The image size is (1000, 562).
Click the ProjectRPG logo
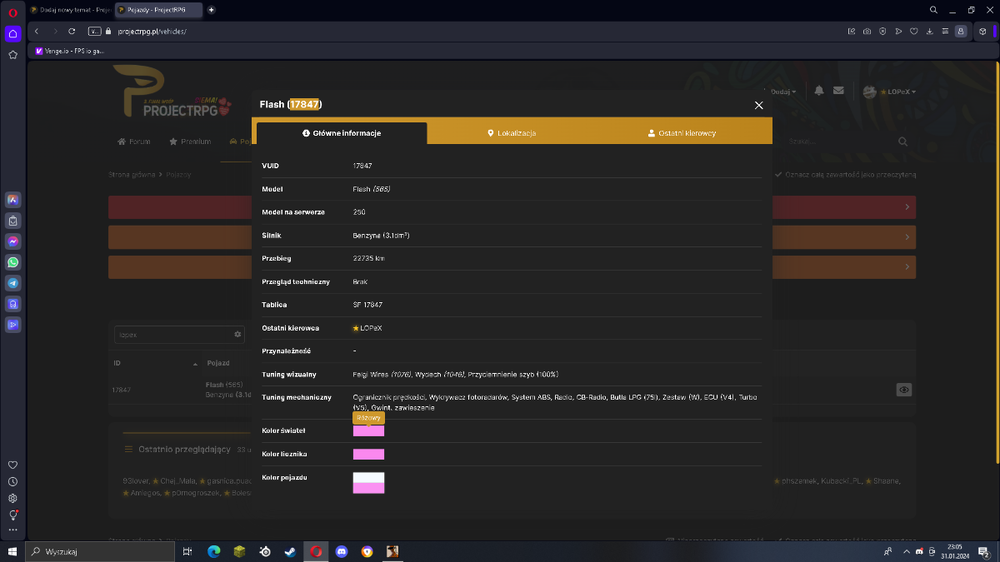pos(172,92)
